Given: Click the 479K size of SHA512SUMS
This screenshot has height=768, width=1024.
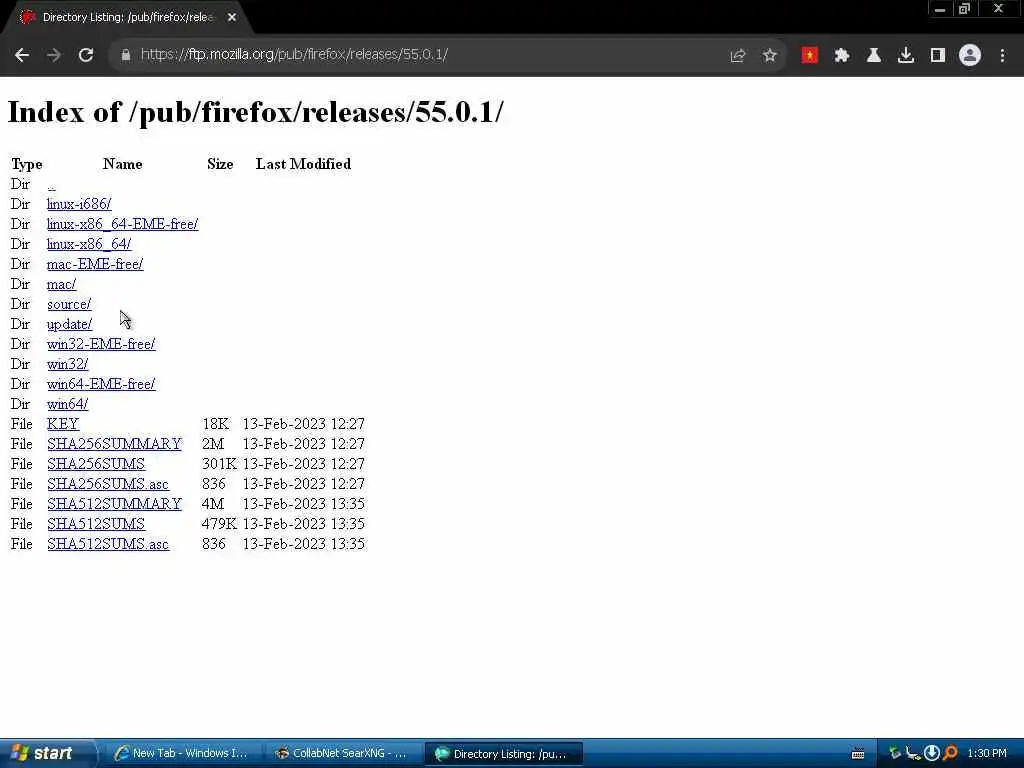Looking at the screenshot, I should (219, 524).
